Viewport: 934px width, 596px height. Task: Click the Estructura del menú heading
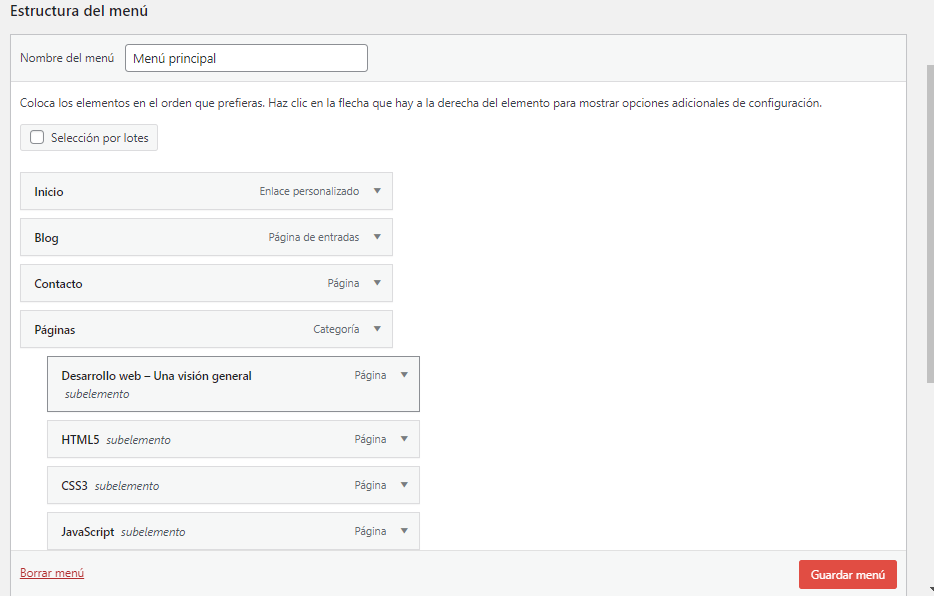(x=79, y=11)
